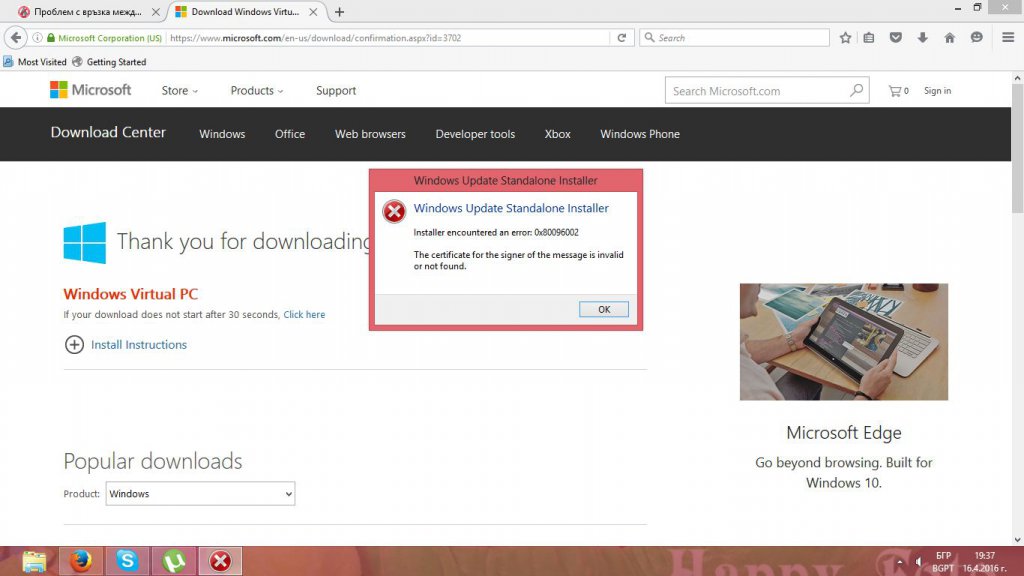Open the Developer tools category
This screenshot has height=576, width=1024.
[475, 134]
